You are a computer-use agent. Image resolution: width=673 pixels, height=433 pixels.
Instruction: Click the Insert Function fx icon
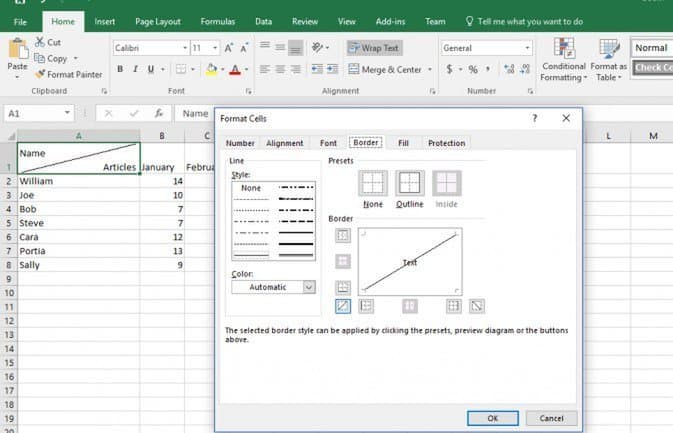click(x=159, y=113)
